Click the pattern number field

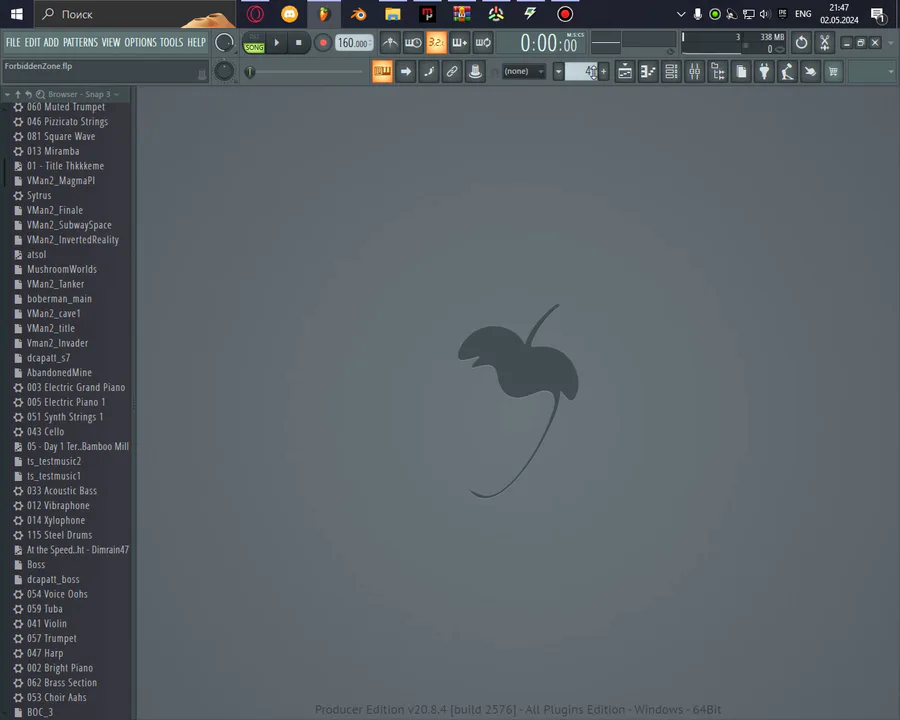(581, 72)
